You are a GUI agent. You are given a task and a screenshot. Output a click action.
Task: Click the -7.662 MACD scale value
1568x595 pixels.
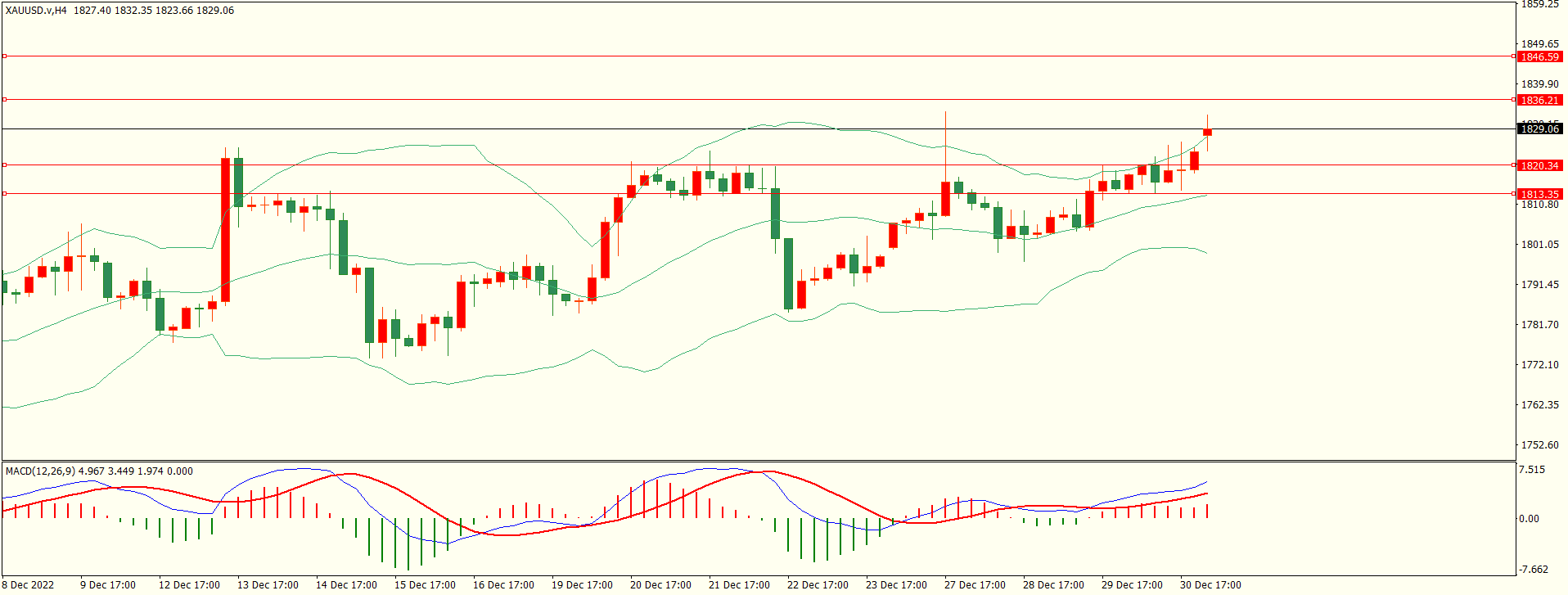coord(1534,570)
